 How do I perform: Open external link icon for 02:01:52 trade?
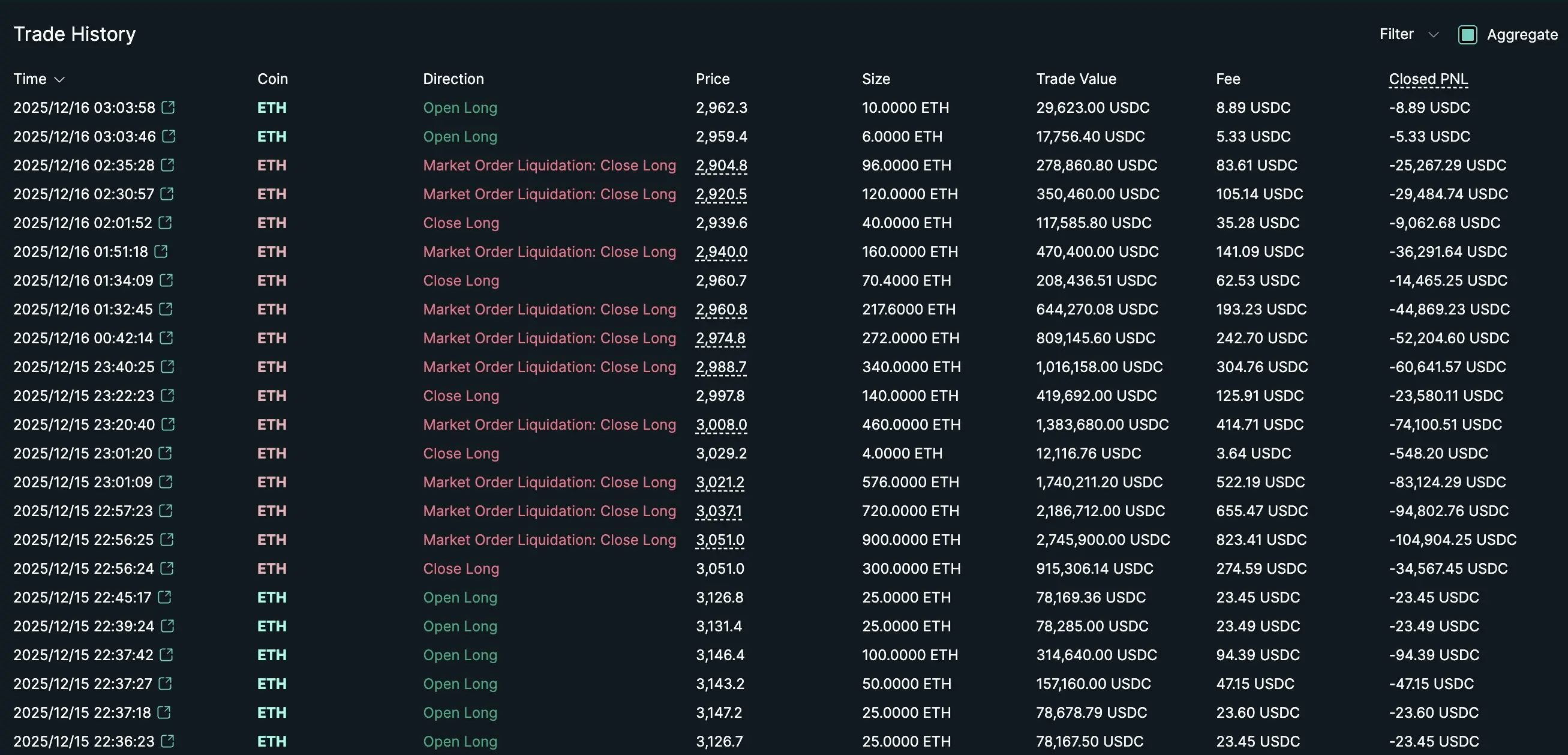165,223
